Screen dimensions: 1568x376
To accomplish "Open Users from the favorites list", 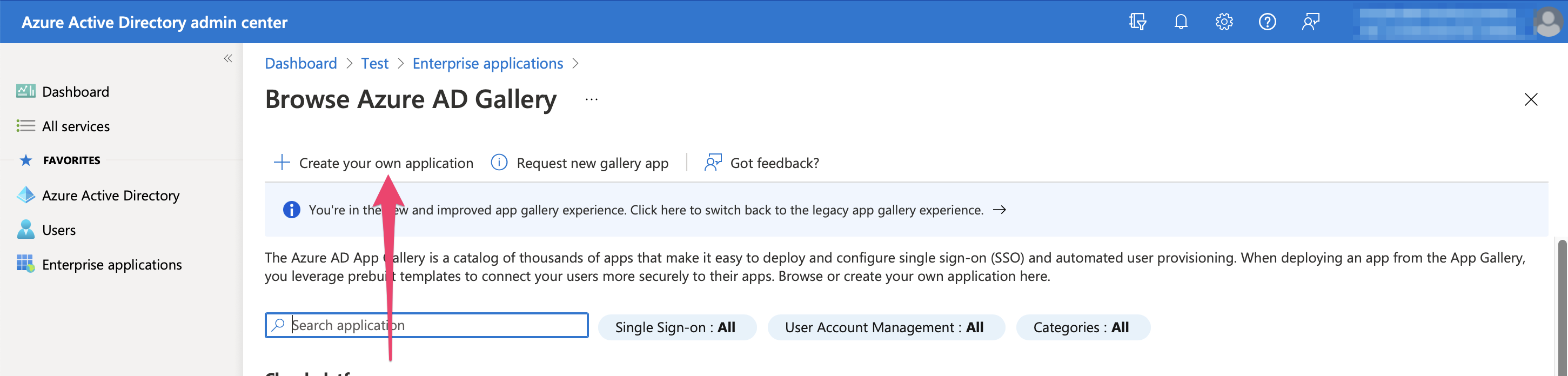I will [x=58, y=230].
